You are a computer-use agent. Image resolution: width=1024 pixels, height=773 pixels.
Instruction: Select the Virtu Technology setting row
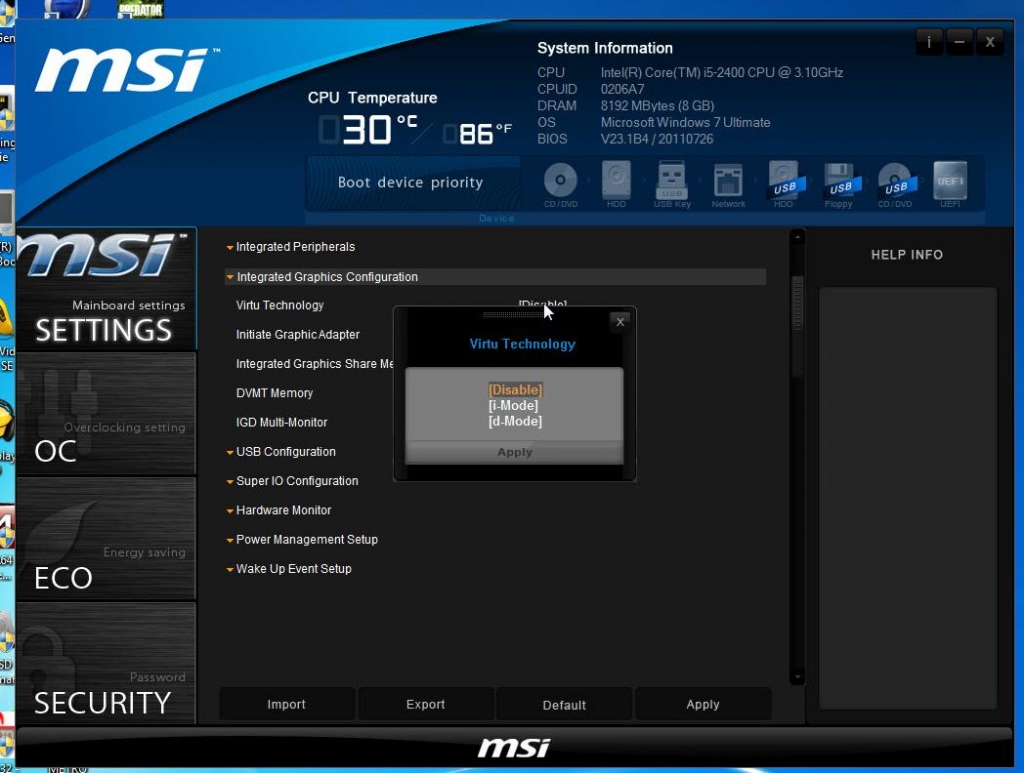tap(280, 306)
